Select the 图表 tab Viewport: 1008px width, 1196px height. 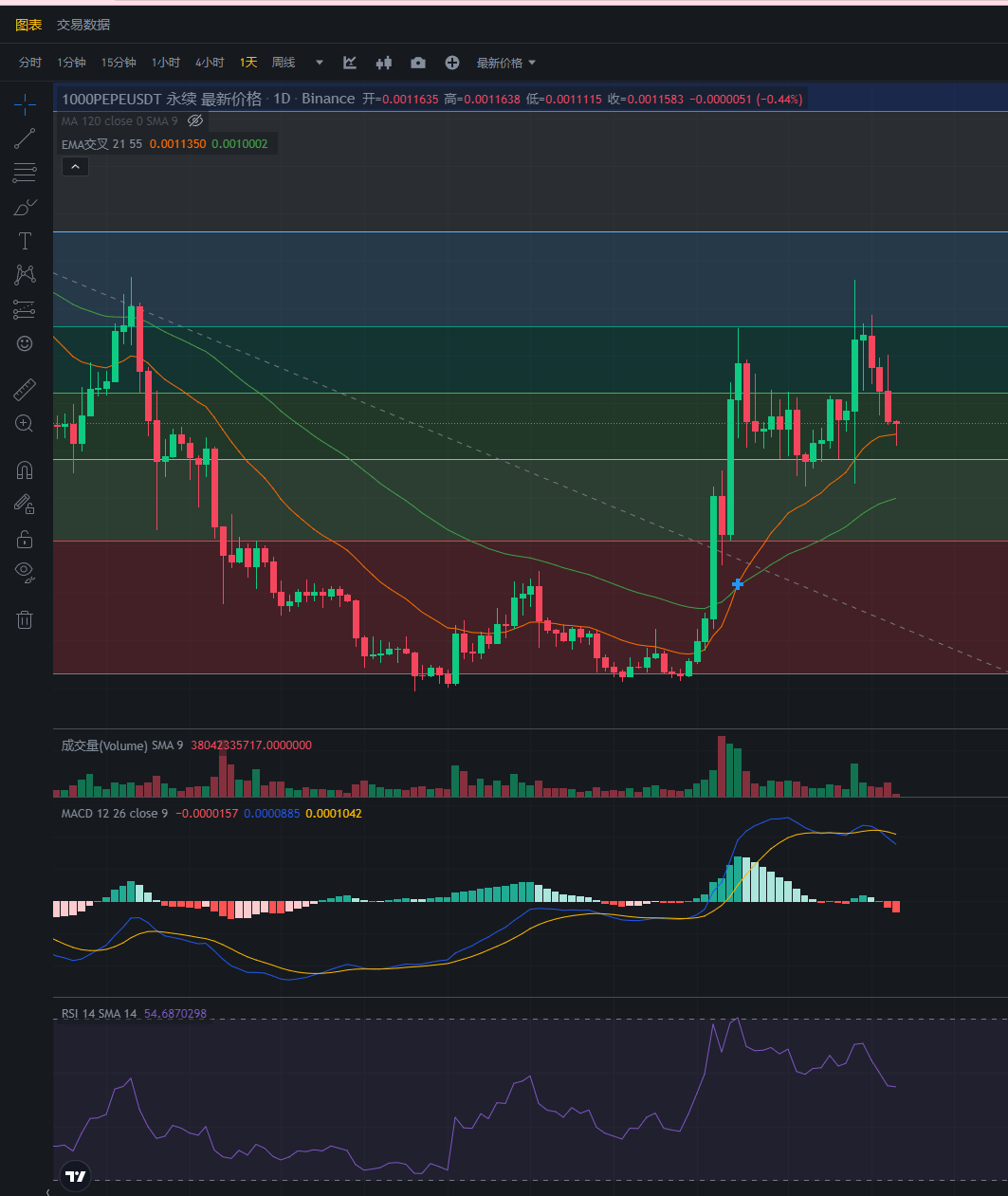(28, 25)
